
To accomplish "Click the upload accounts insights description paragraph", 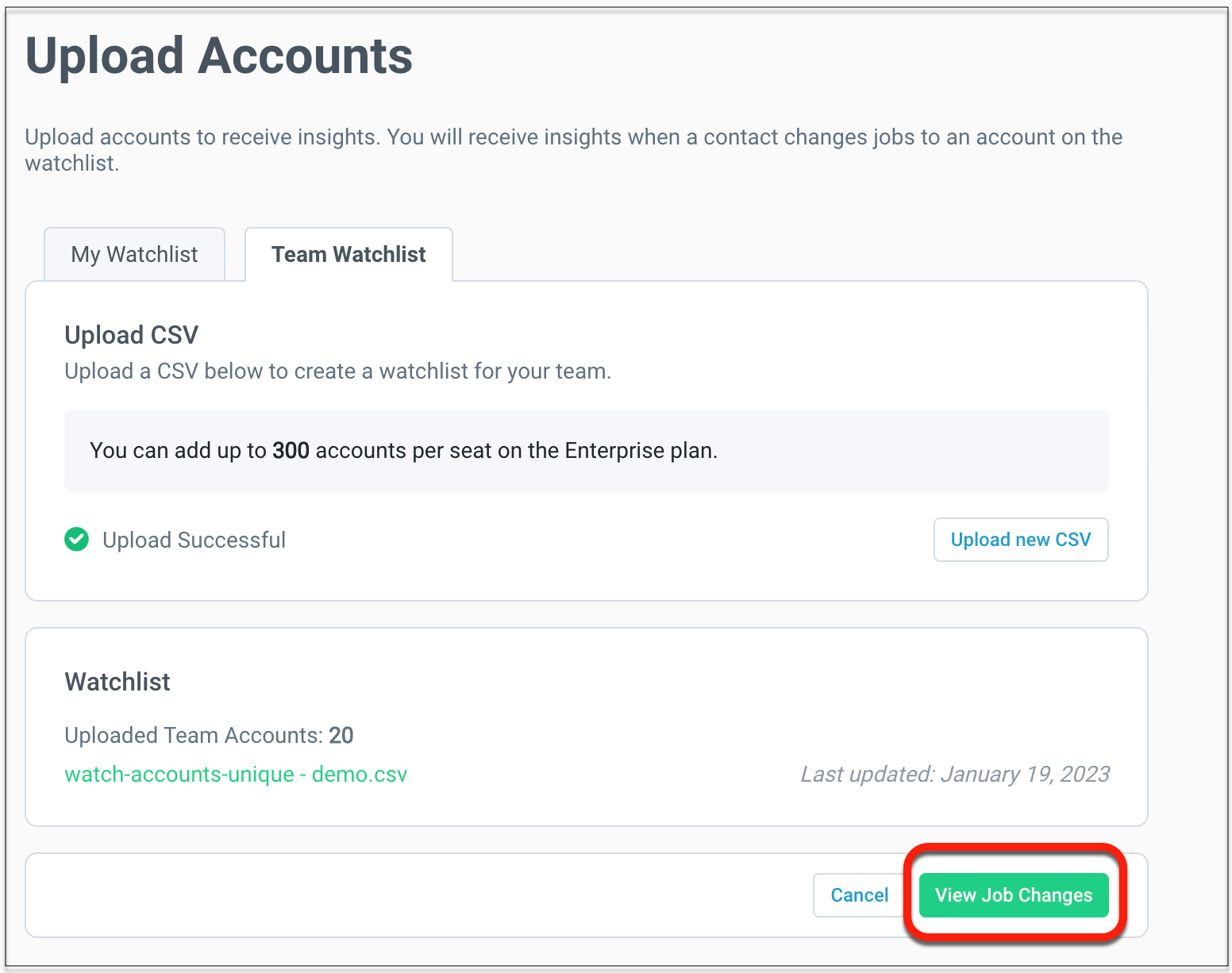I will click(x=574, y=150).
